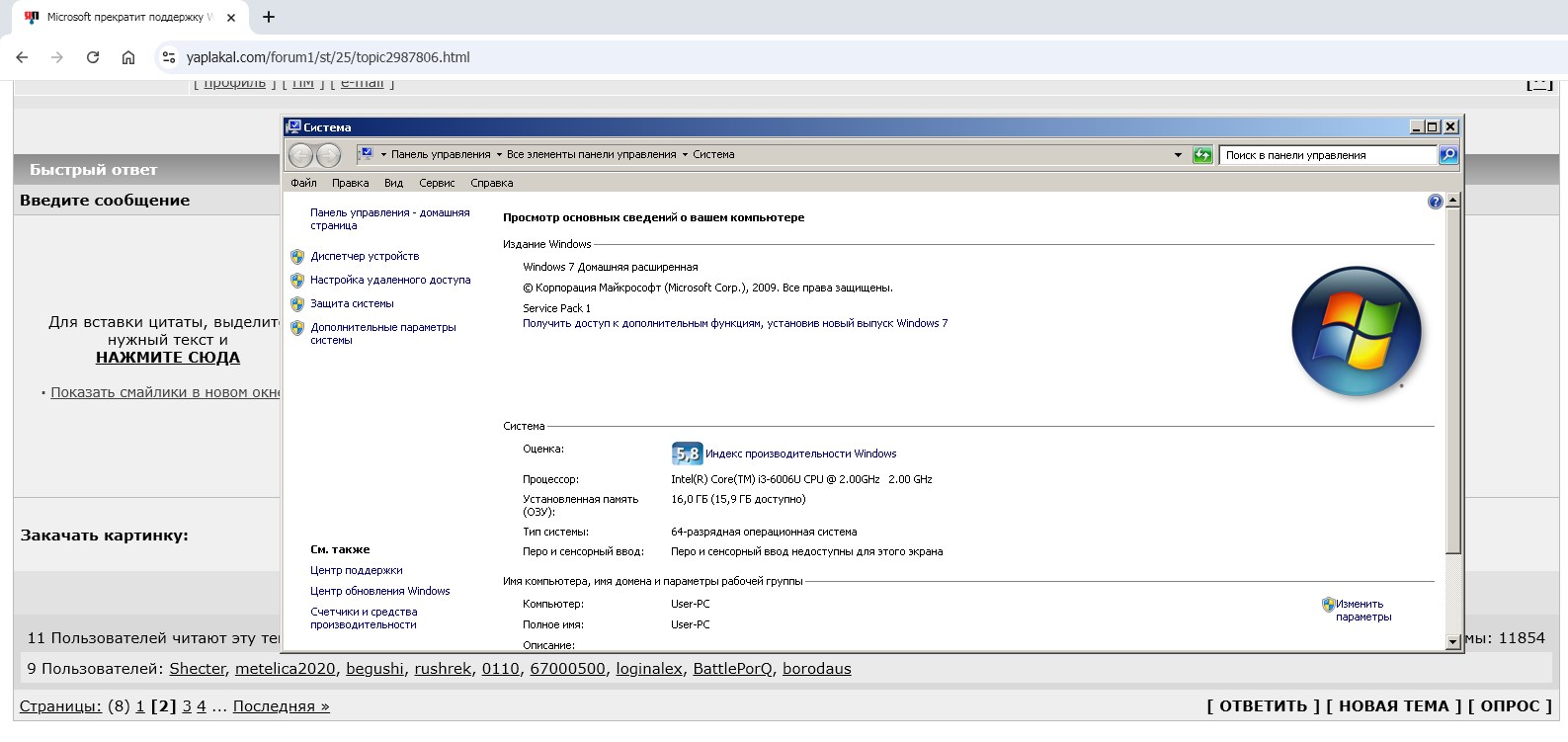Open user profile BattlePorQ
This screenshot has height=742, width=1568.
[x=732, y=669]
